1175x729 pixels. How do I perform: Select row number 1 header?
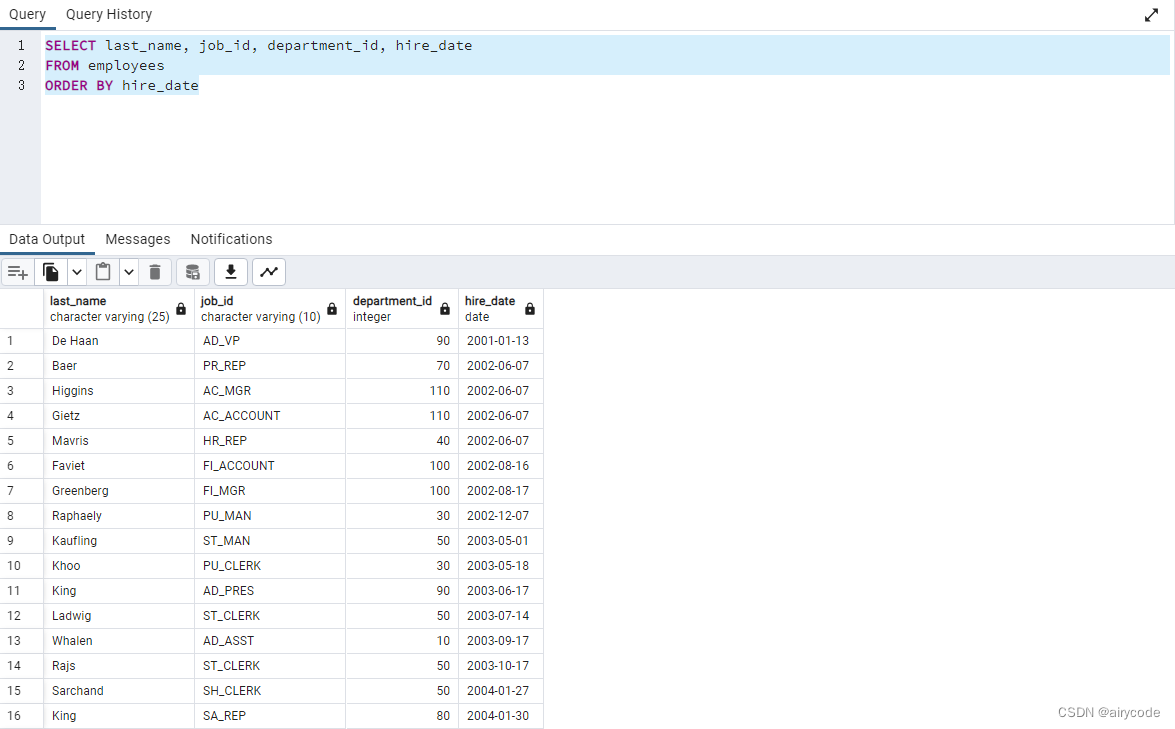click(22, 341)
